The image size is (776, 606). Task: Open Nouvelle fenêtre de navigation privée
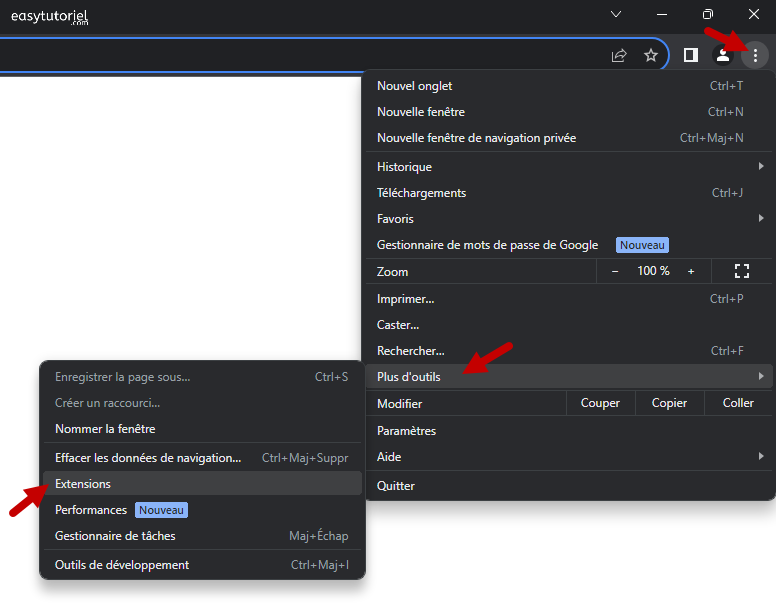coord(569,138)
